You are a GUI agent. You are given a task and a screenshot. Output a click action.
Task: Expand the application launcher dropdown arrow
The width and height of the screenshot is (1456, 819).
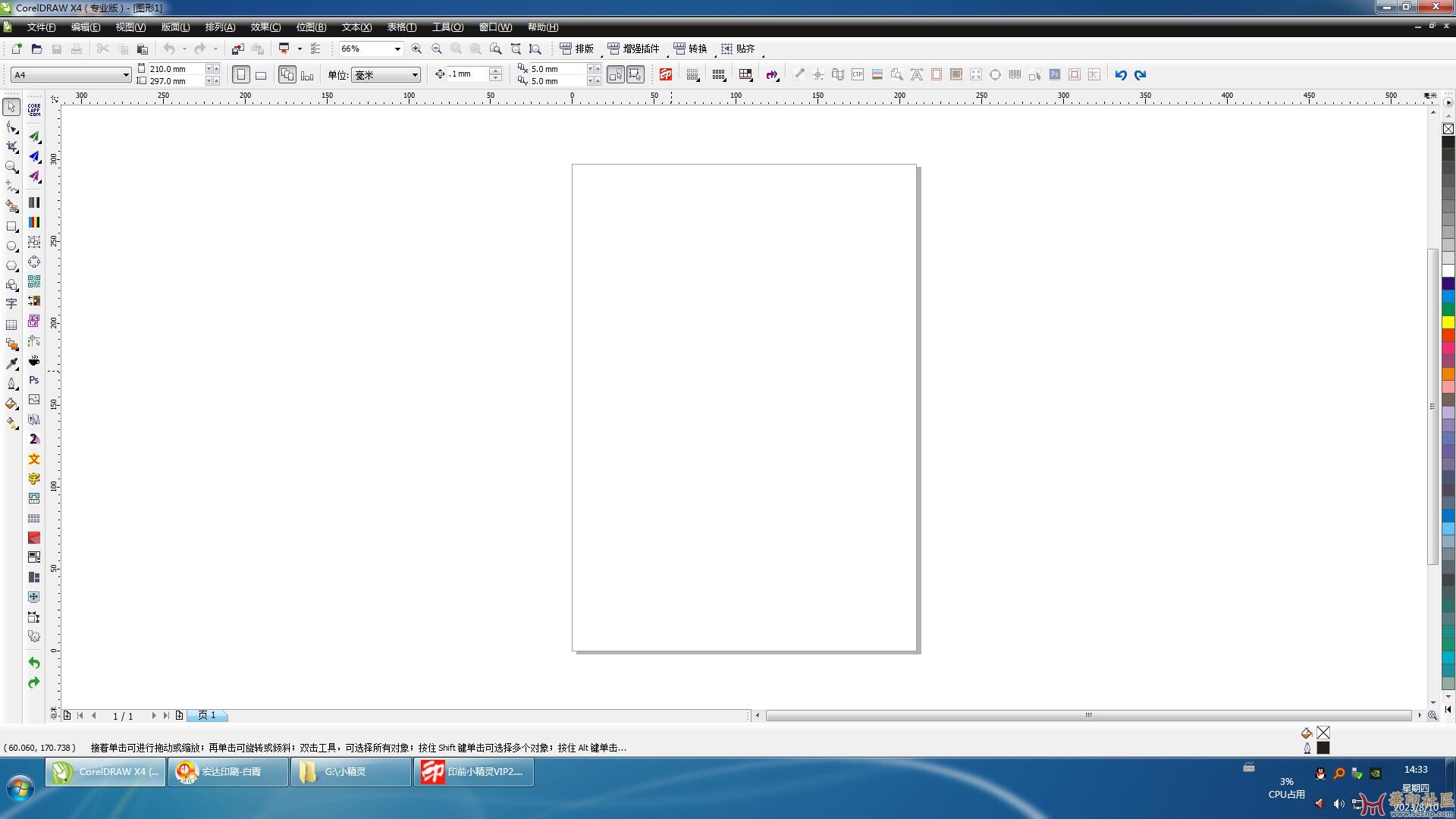[300, 49]
